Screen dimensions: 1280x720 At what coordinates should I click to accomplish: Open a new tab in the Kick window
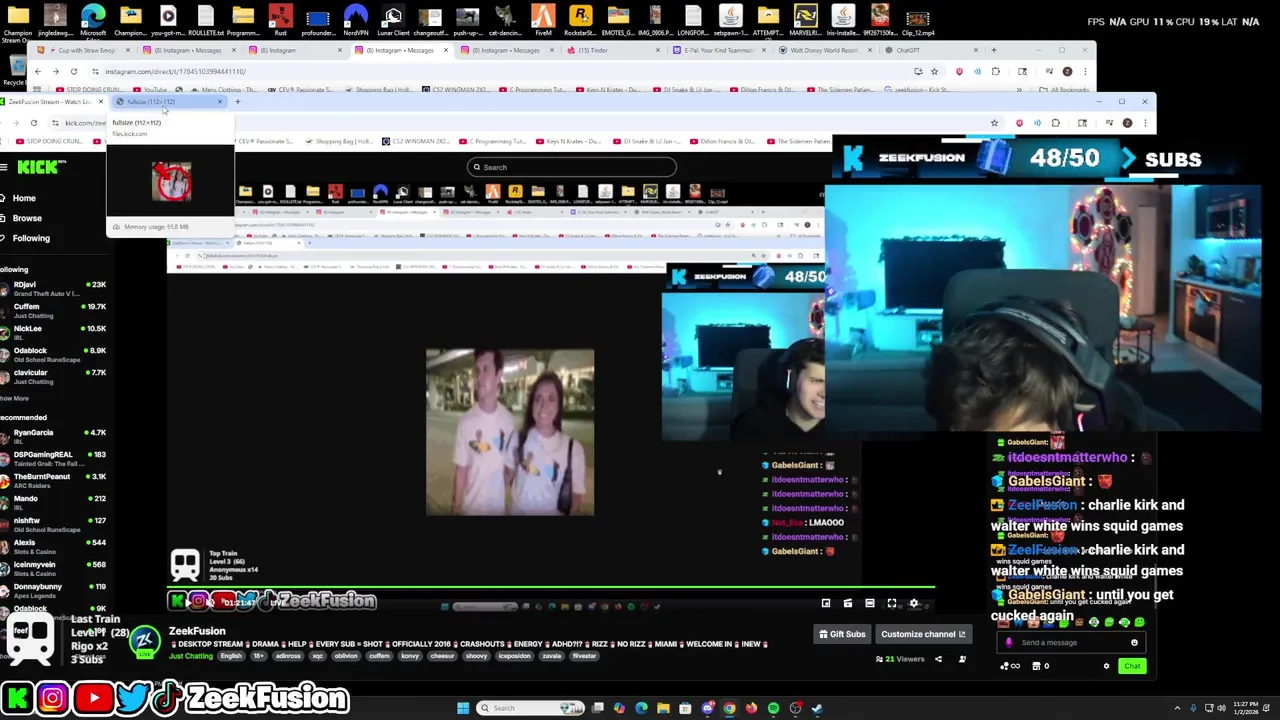pyautogui.click(x=237, y=102)
